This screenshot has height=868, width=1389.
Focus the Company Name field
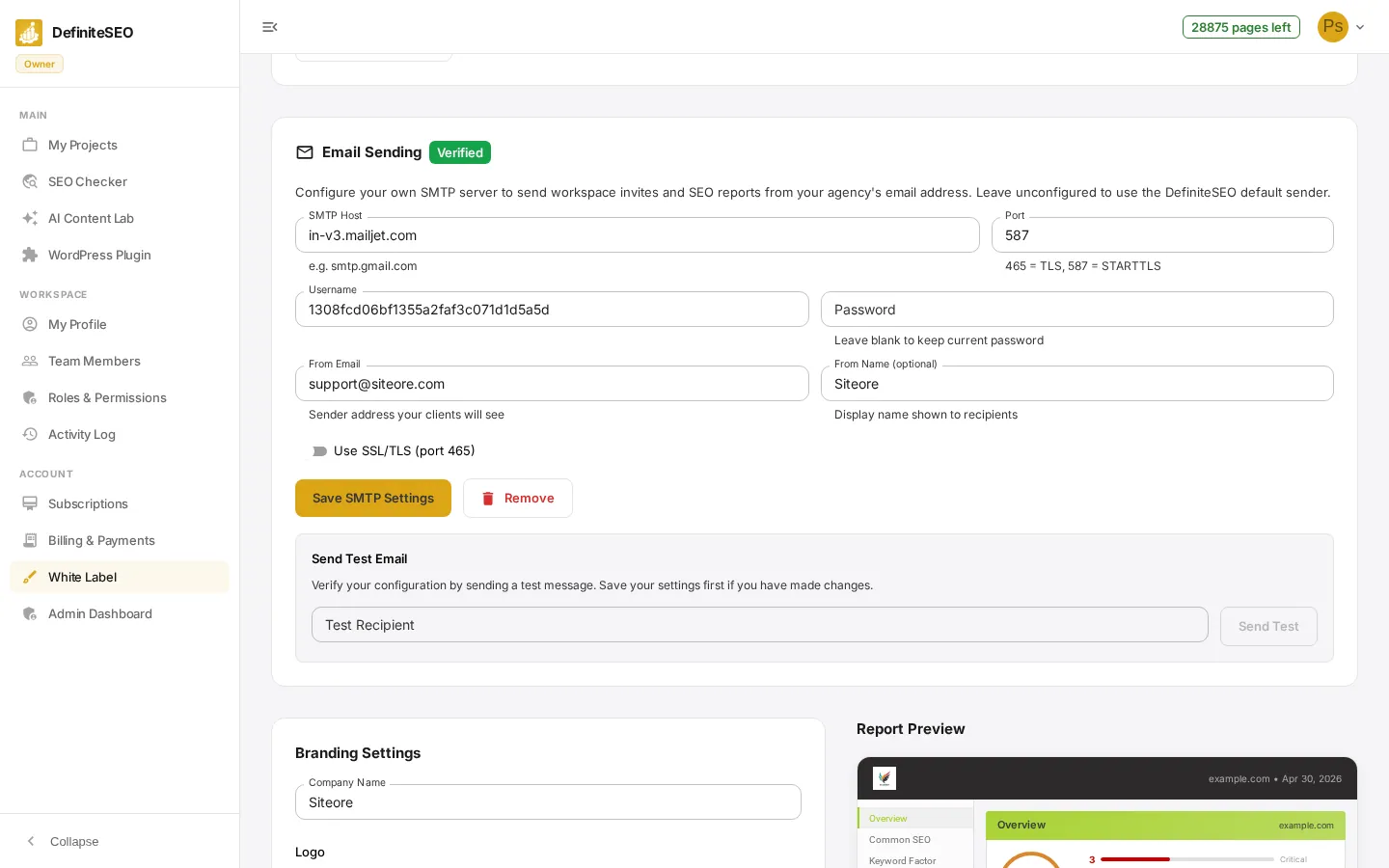(548, 802)
